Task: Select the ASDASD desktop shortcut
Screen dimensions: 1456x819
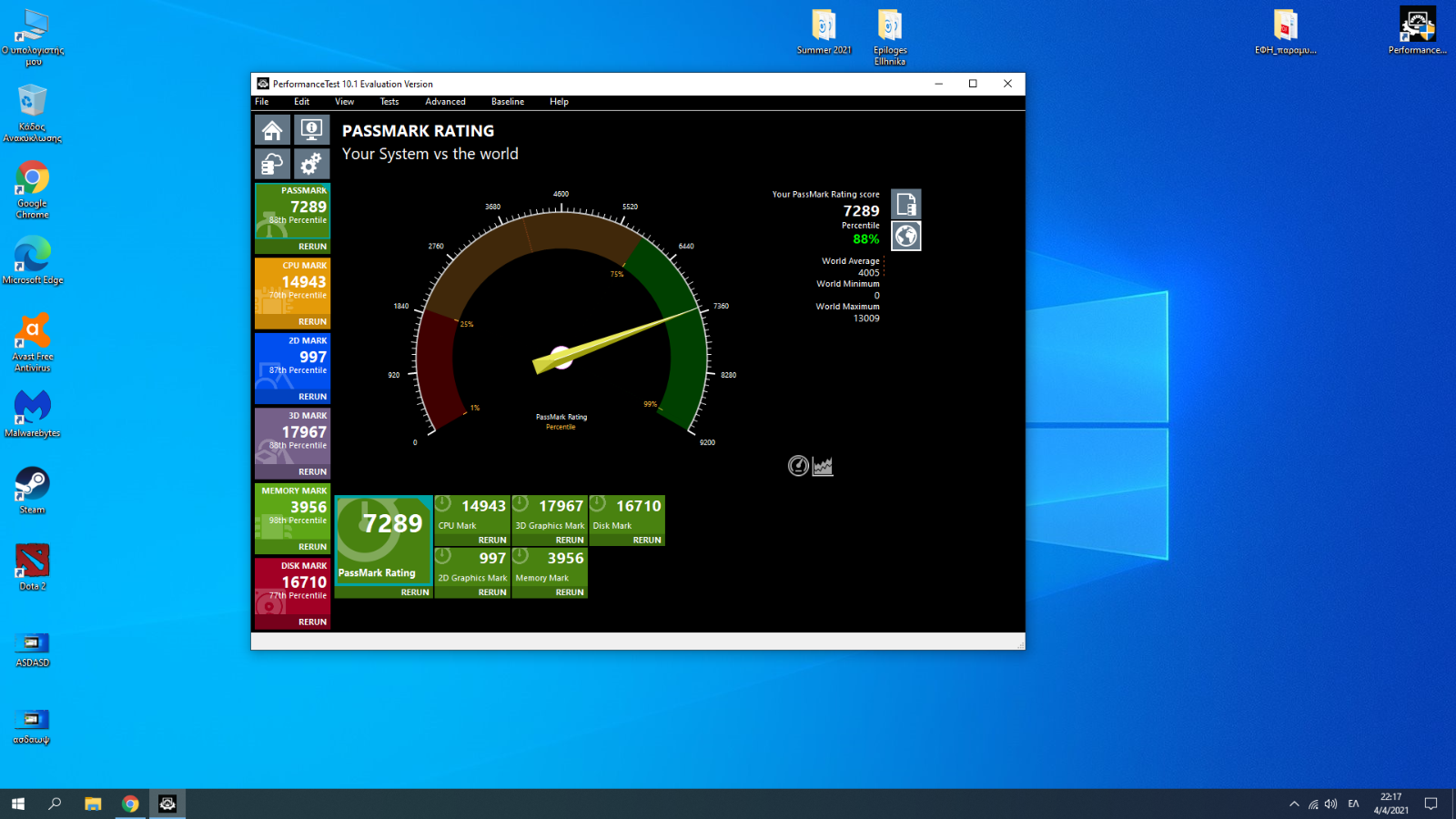Action: tap(33, 648)
